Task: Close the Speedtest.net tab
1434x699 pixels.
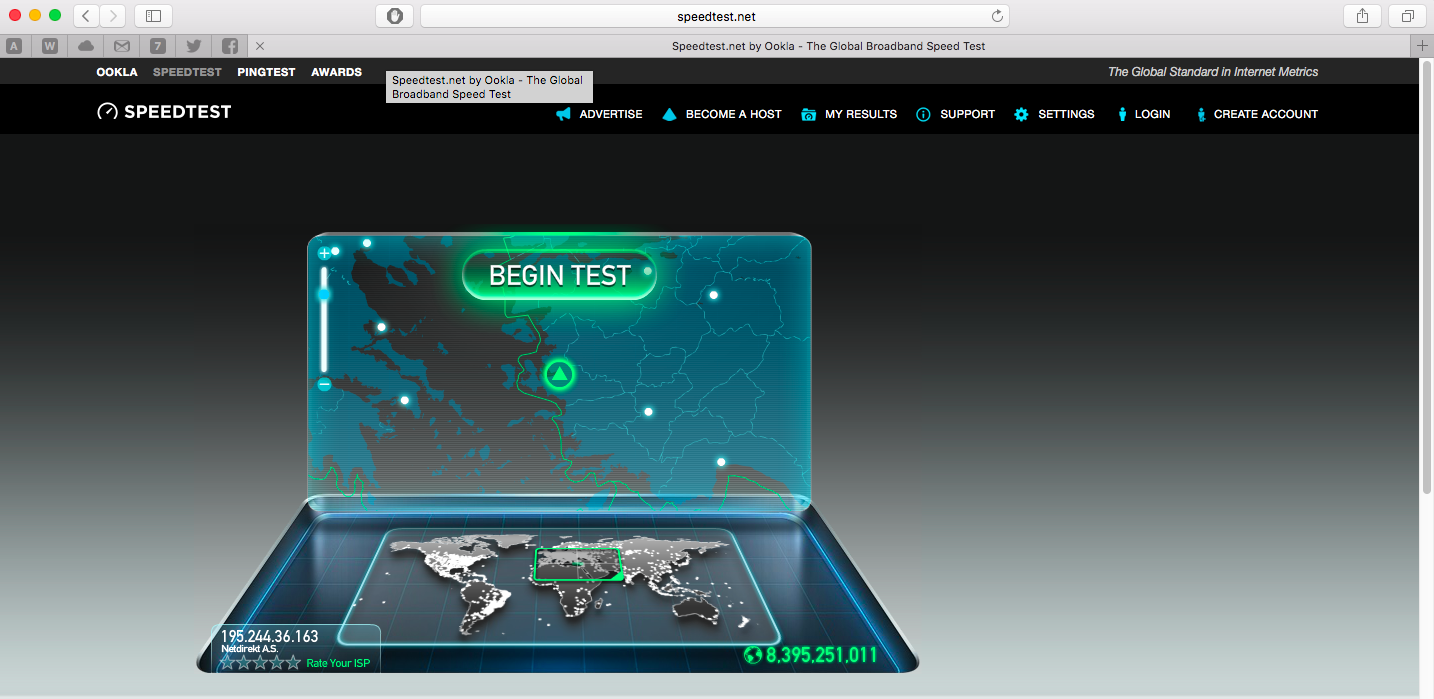Action: pos(260,46)
